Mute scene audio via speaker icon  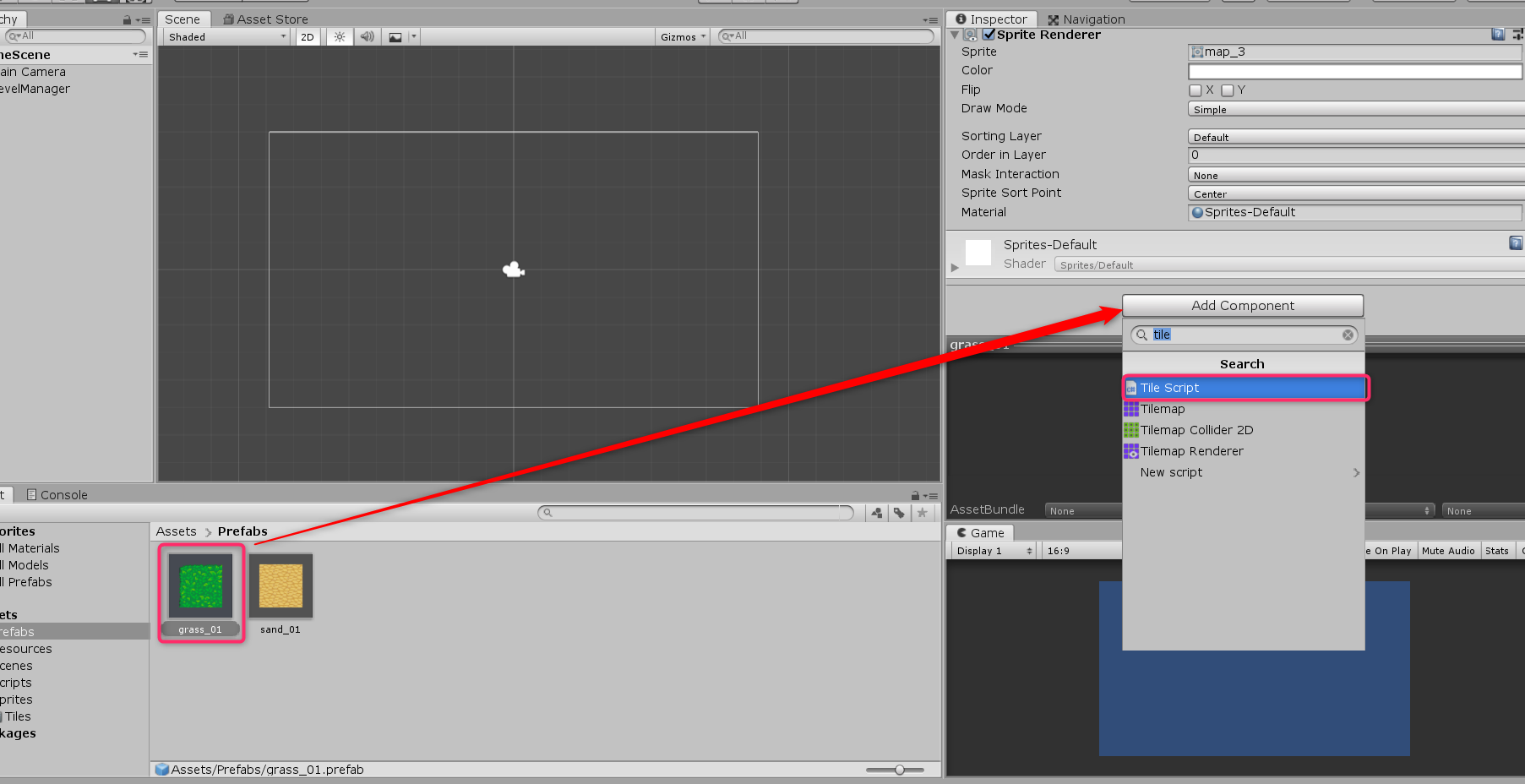pos(366,36)
